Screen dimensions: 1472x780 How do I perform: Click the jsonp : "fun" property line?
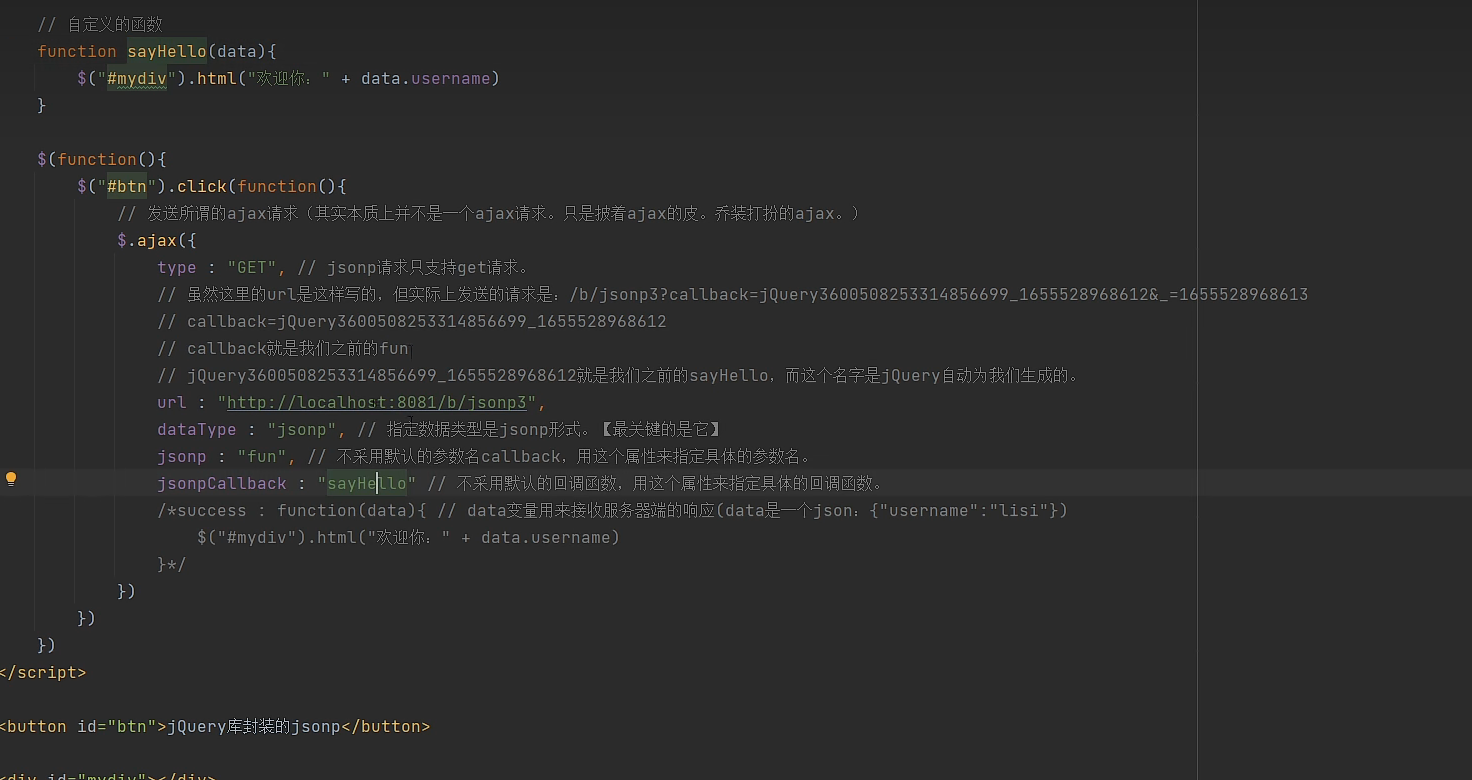220,456
